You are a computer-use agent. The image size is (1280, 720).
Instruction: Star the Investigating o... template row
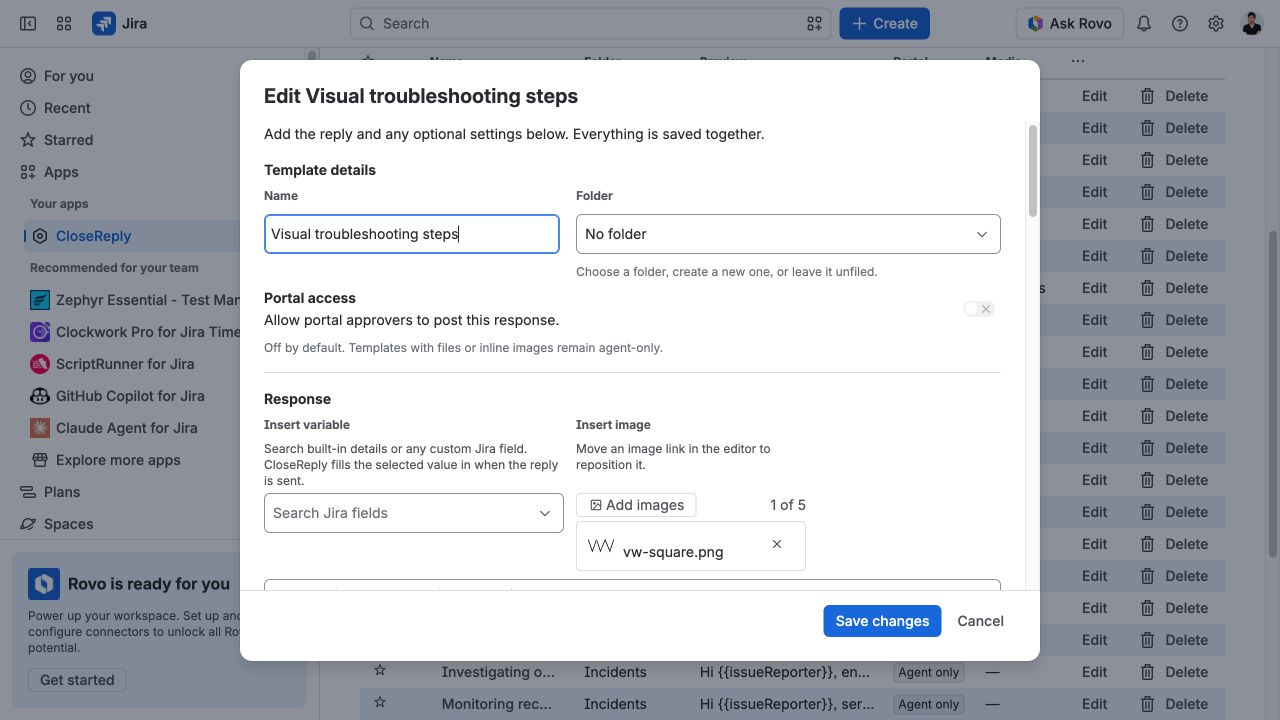click(380, 671)
